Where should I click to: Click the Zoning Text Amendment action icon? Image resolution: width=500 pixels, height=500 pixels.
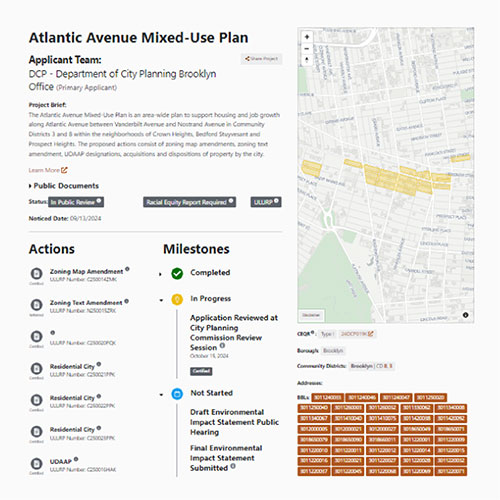click(37, 305)
